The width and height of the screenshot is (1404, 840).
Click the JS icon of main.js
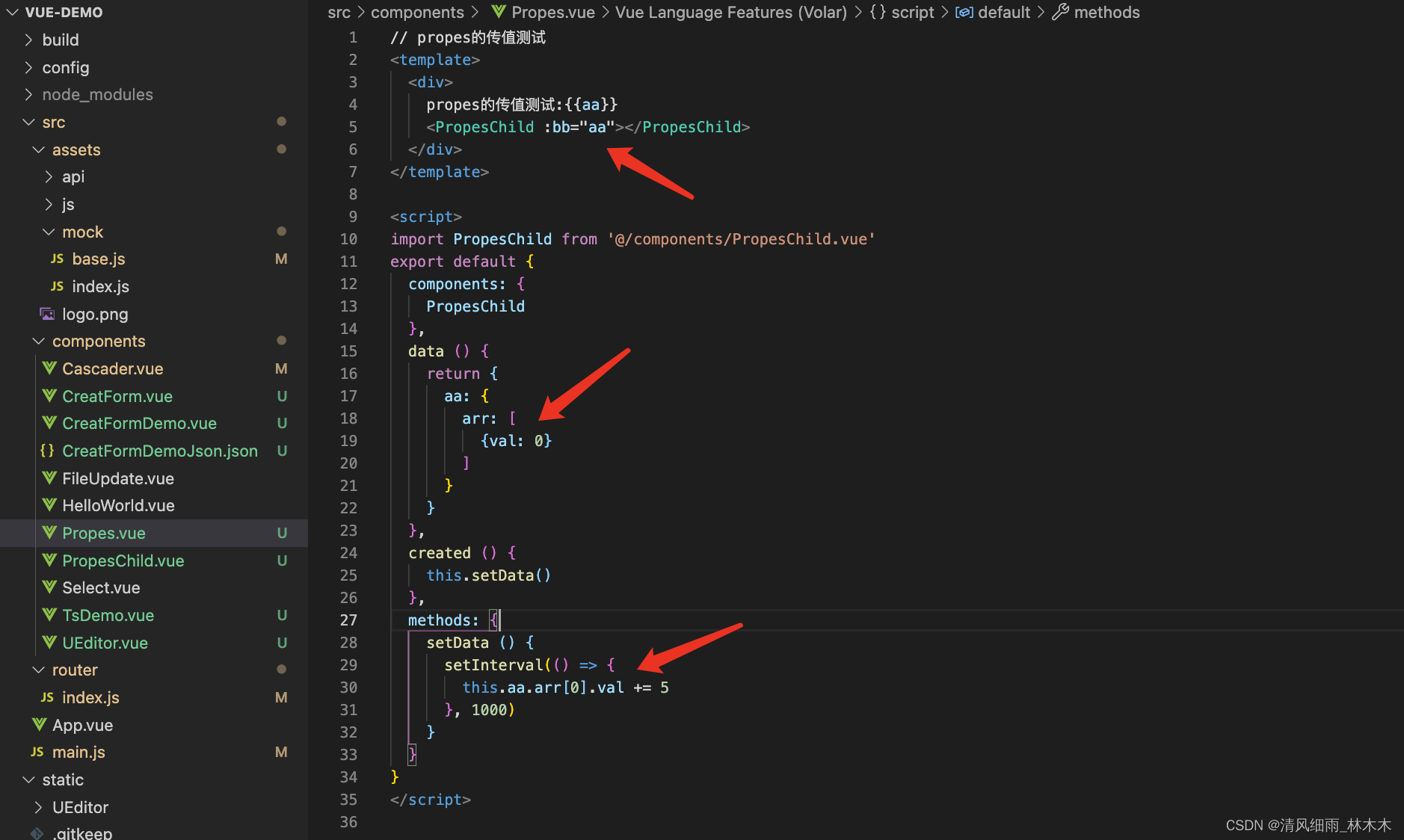coord(37,752)
